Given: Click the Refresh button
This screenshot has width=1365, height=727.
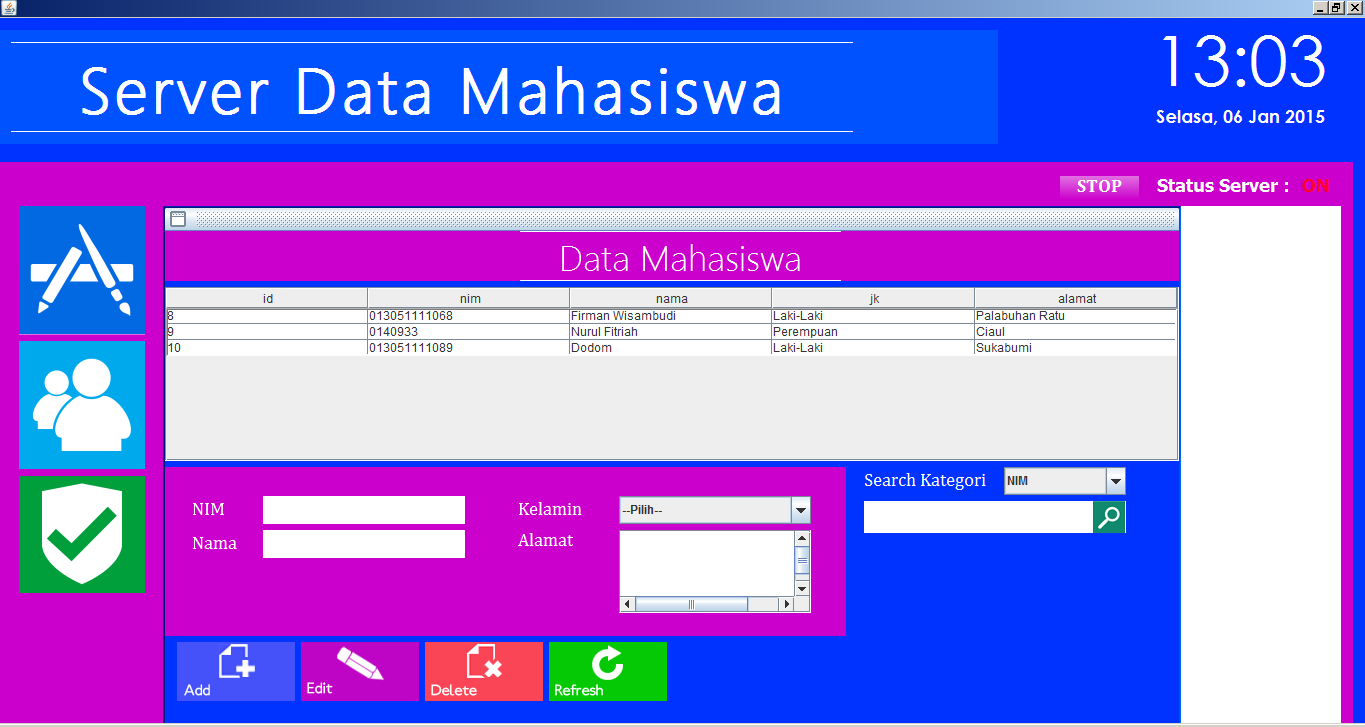Looking at the screenshot, I should pos(608,671).
